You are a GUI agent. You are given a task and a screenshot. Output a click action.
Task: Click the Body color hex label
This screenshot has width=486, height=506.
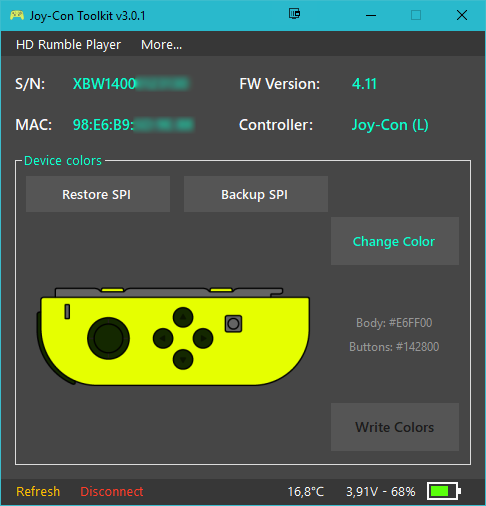coord(394,323)
